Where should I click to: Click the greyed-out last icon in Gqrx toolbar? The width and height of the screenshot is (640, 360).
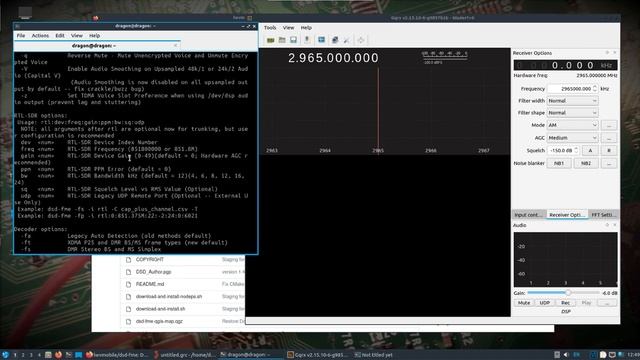tap(361, 40)
